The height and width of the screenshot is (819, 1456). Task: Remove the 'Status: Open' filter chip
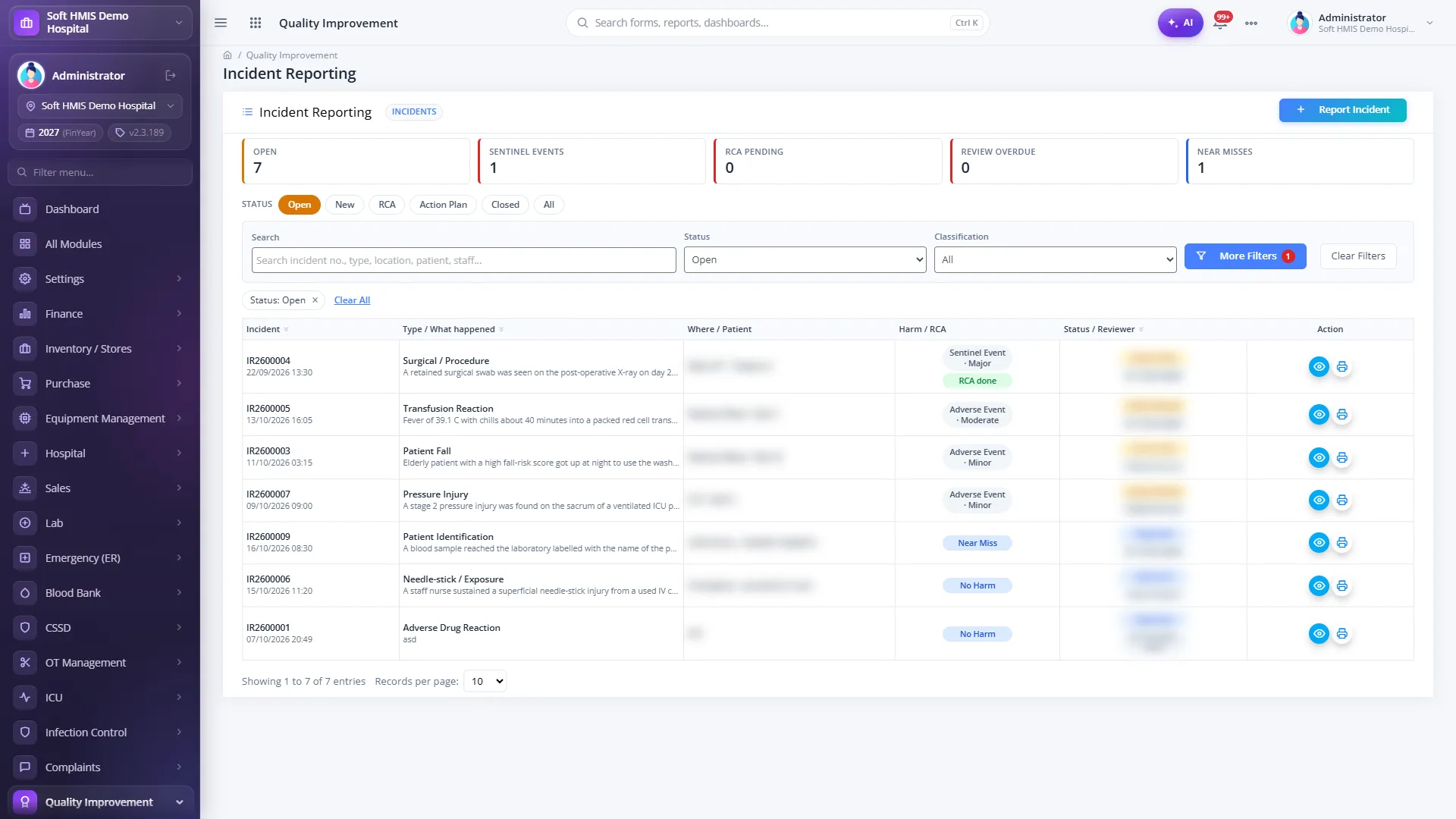coord(315,300)
